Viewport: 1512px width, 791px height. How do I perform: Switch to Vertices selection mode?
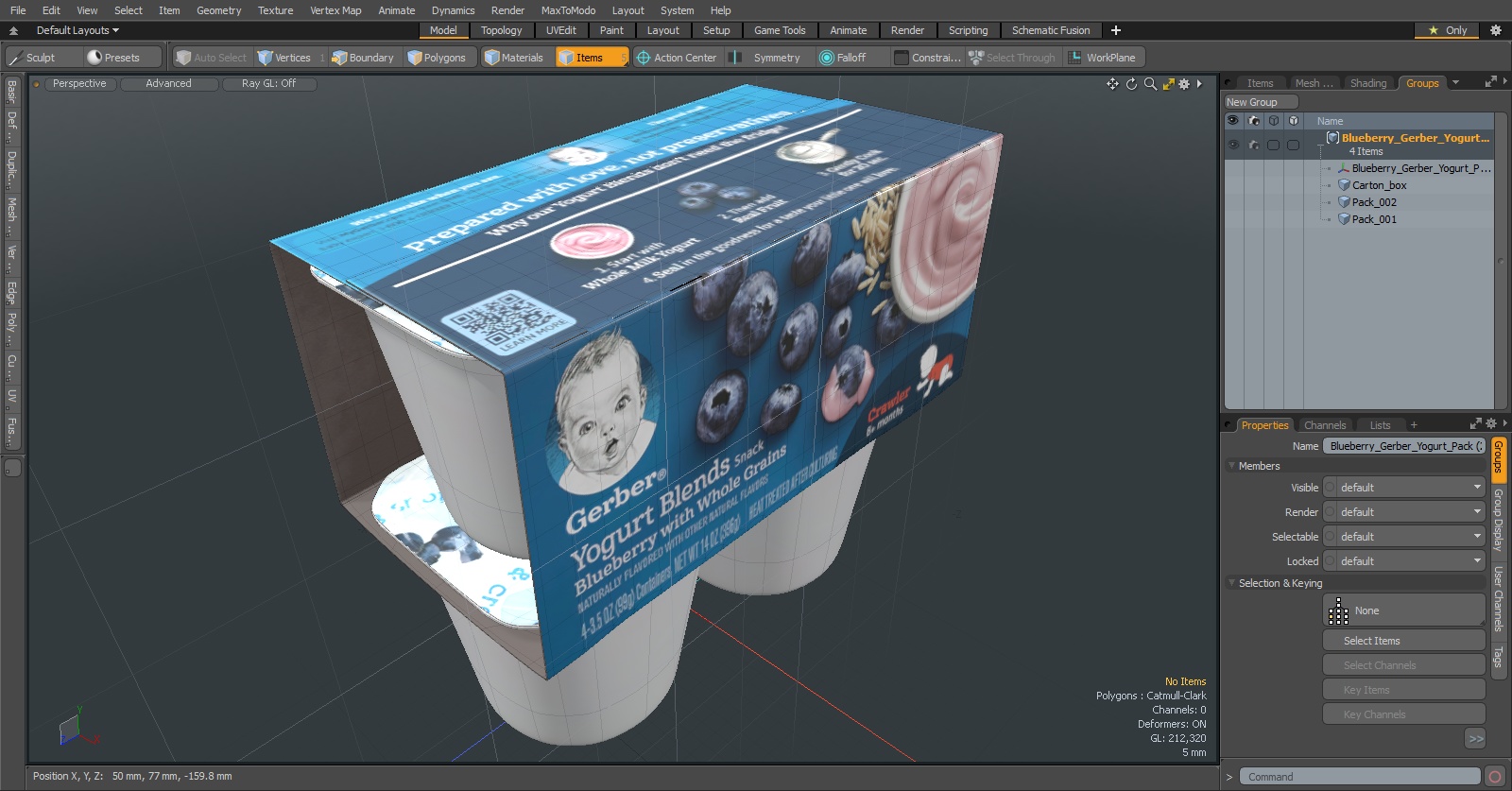click(292, 58)
